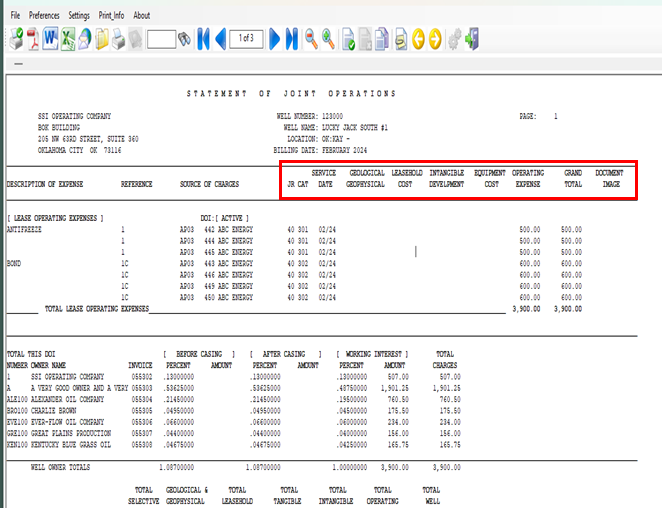Click '[ BEFORE CASING ]' column group header
Screen dimensions: 662x508
(199, 354)
